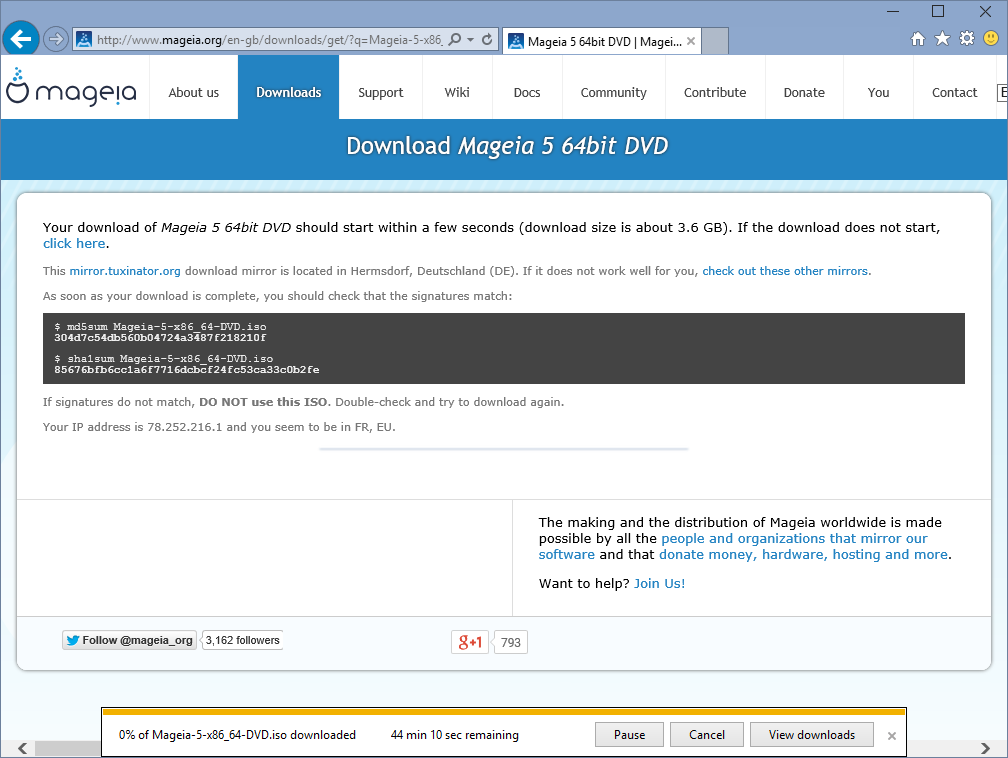This screenshot has width=1008, height=758.
Task: Dismiss the download notification bar
Action: click(892, 736)
